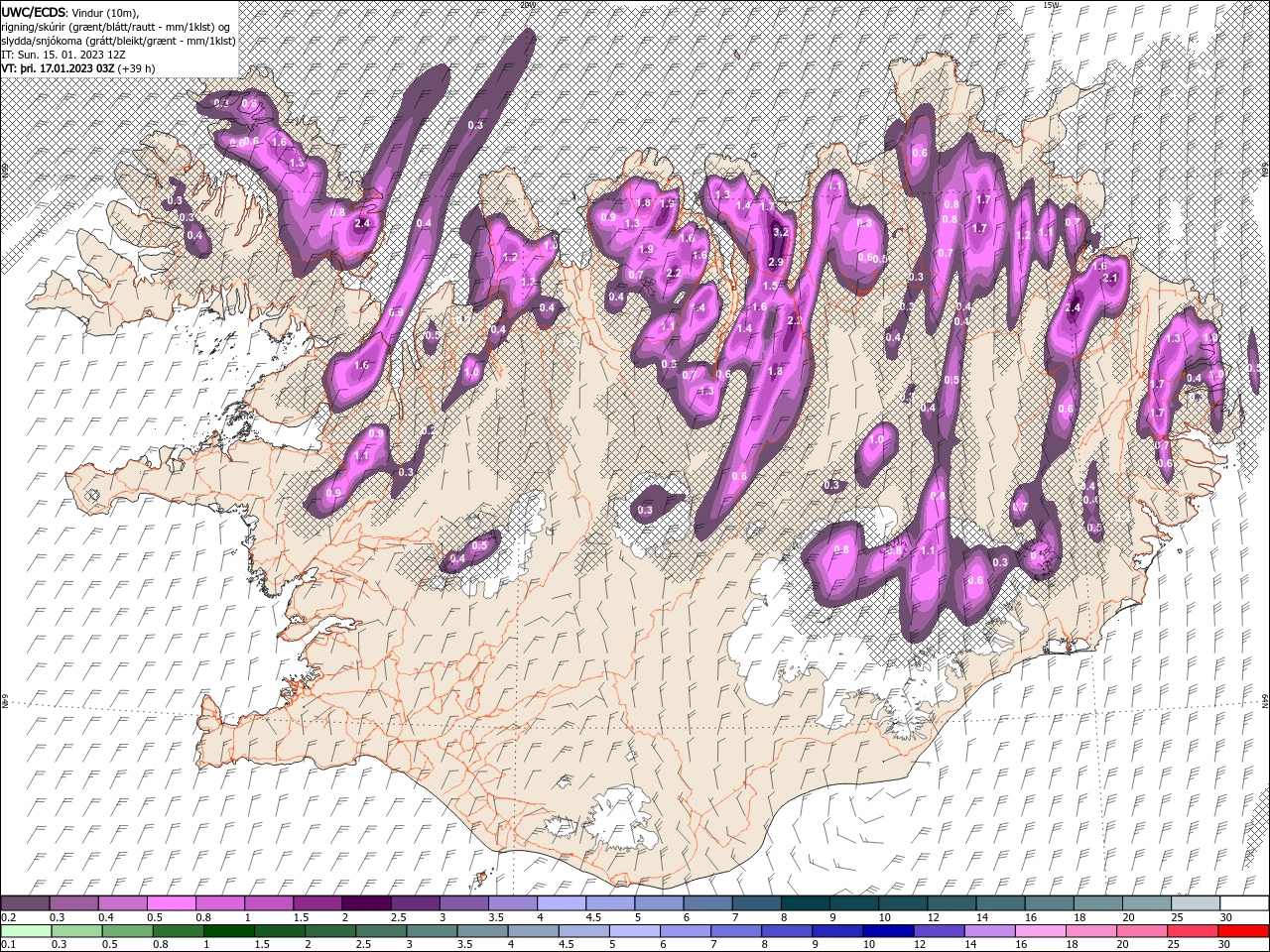Click the '3.2' snowfall value on the map

780,232
